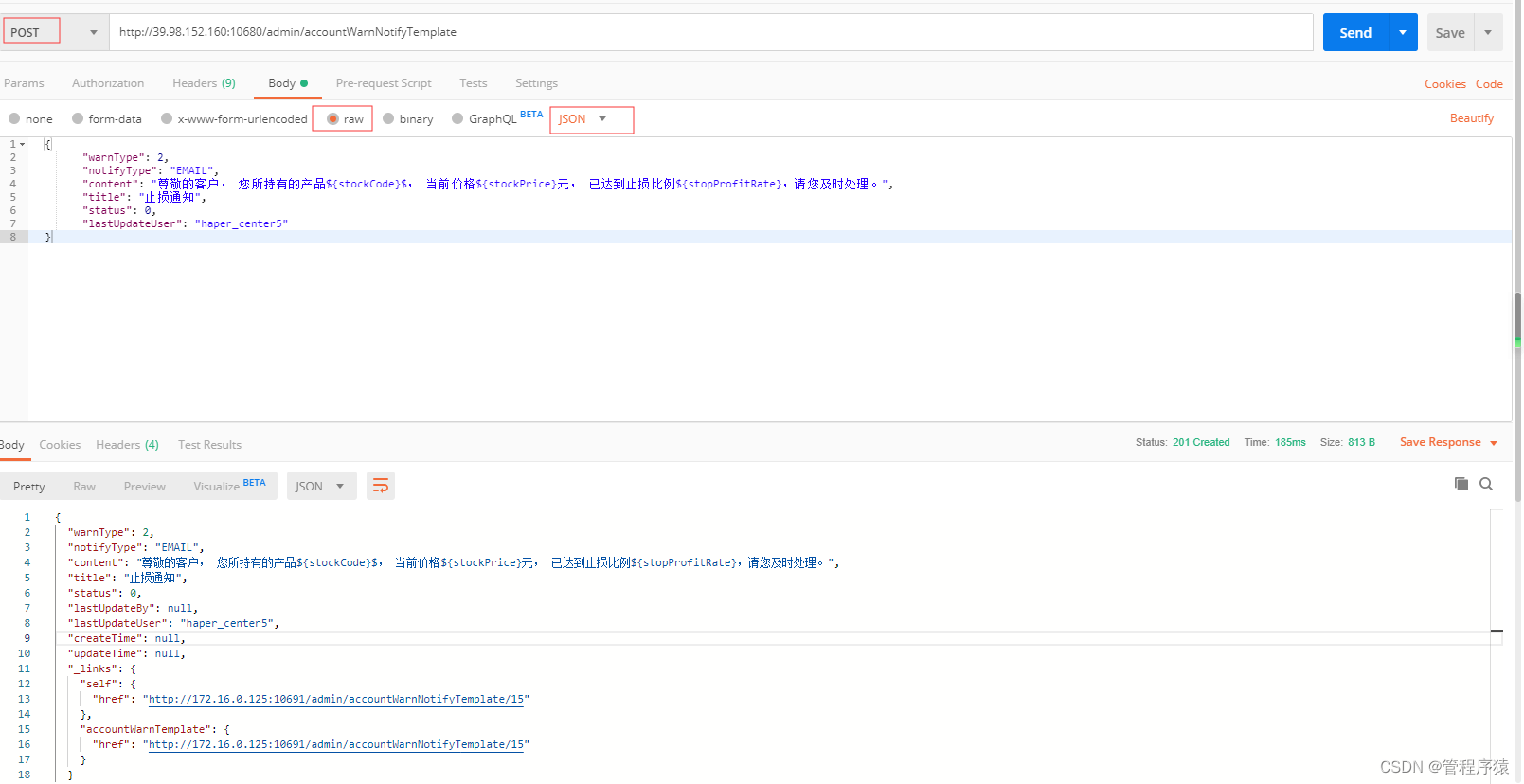Click the 813 B response size value
This screenshot has width=1524, height=784.
click(x=1361, y=442)
